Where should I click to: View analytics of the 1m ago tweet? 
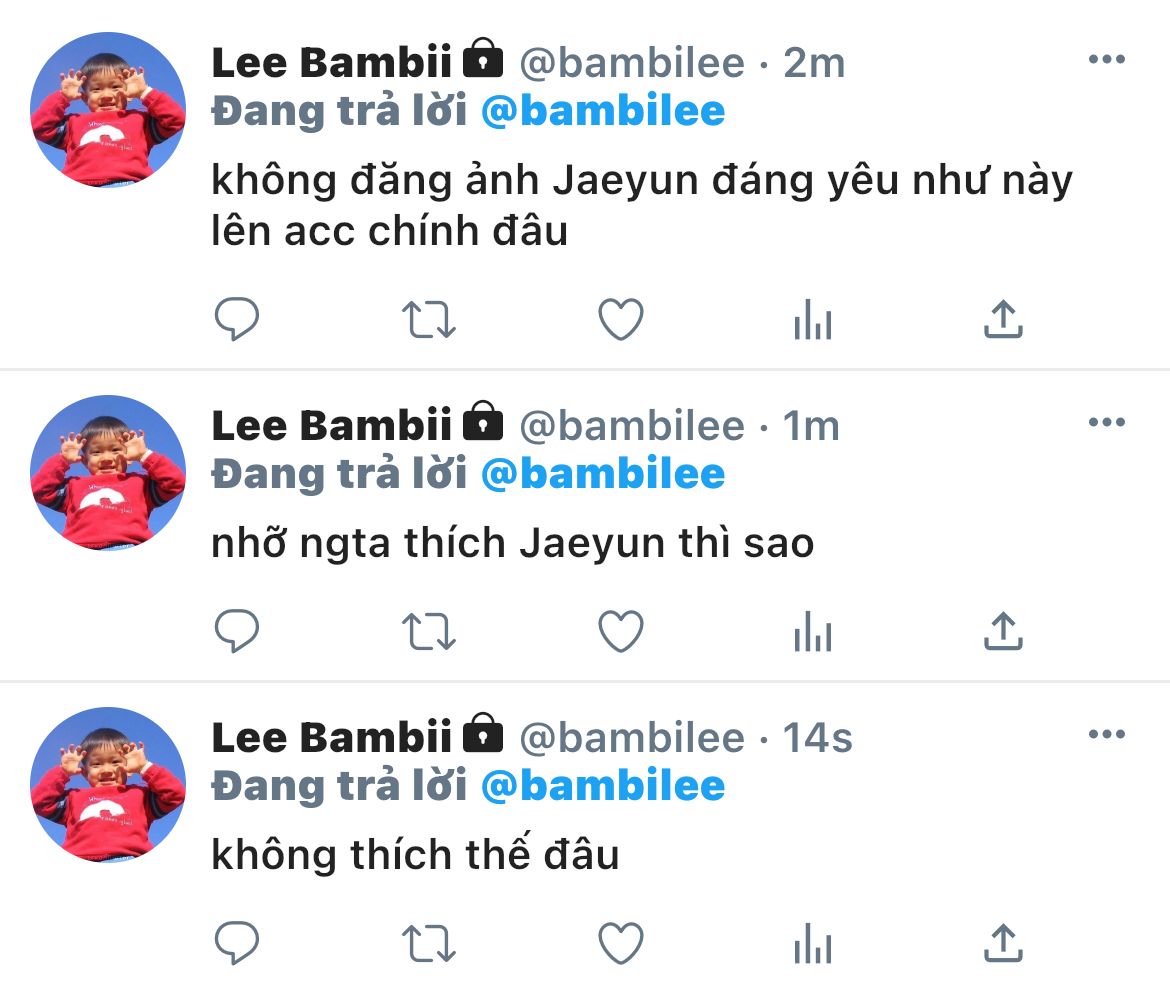[x=813, y=631]
